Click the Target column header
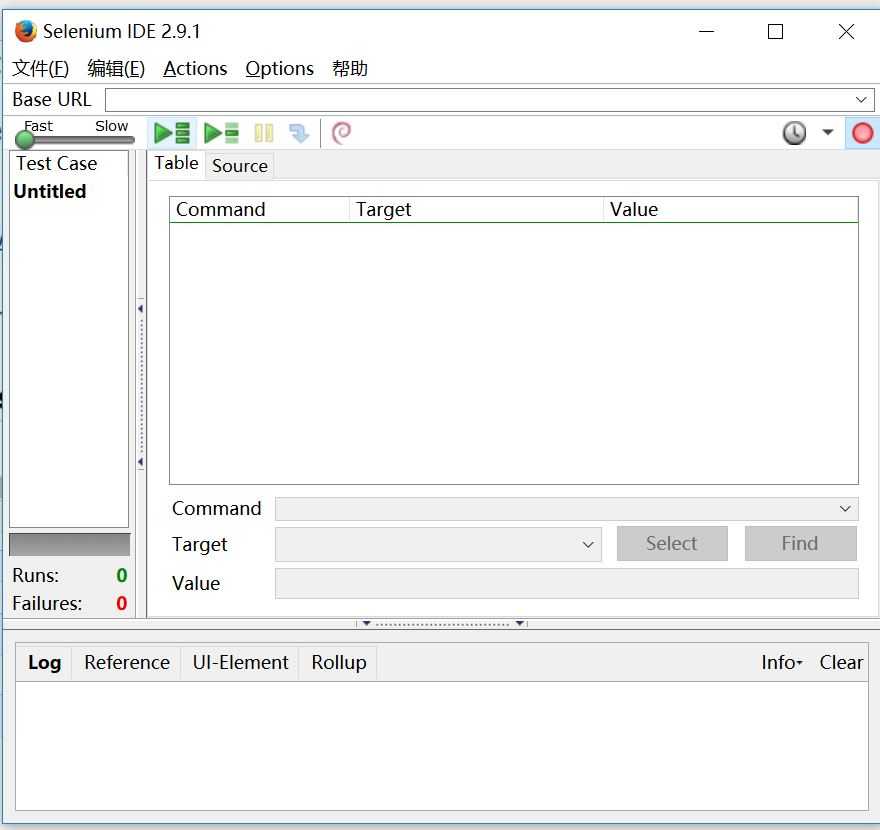 click(x=476, y=209)
